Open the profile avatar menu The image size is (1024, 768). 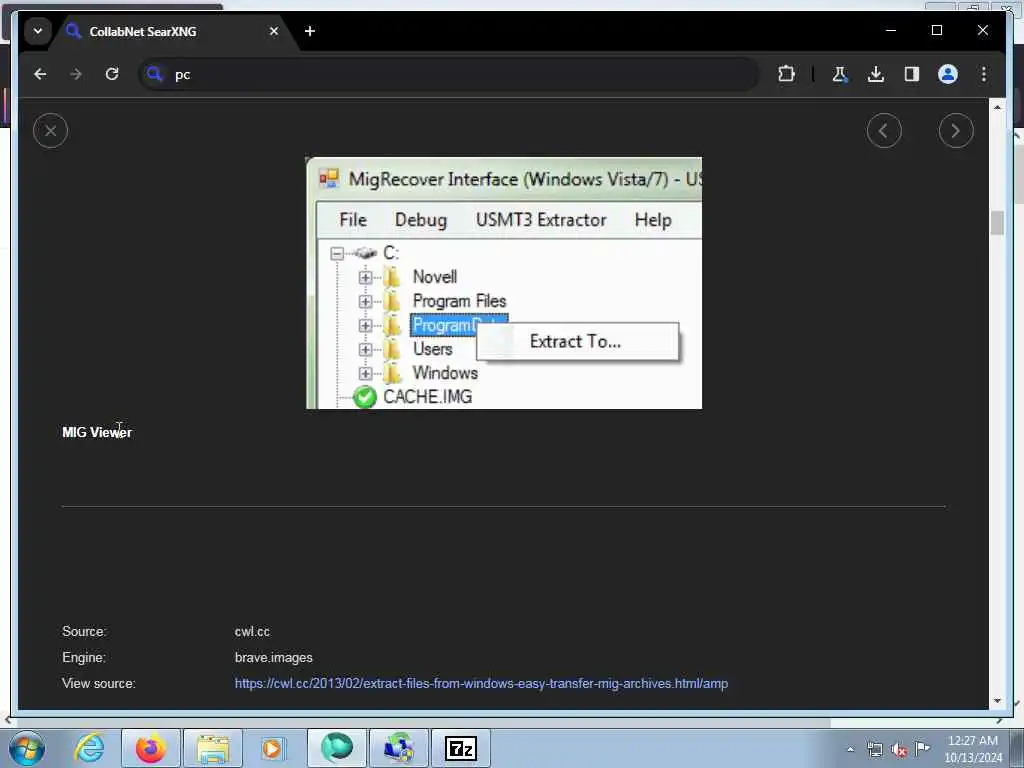click(948, 74)
